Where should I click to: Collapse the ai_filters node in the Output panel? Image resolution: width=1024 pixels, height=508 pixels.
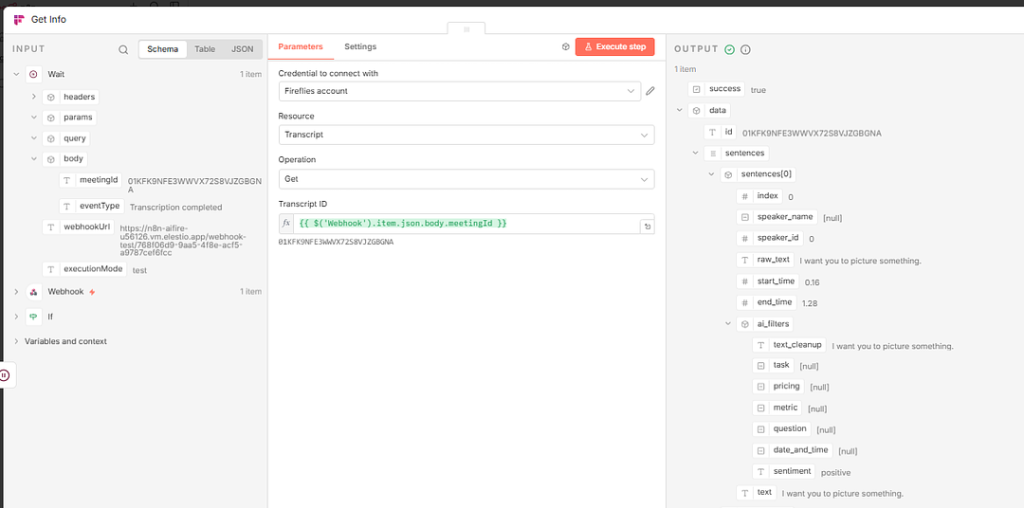(728, 324)
